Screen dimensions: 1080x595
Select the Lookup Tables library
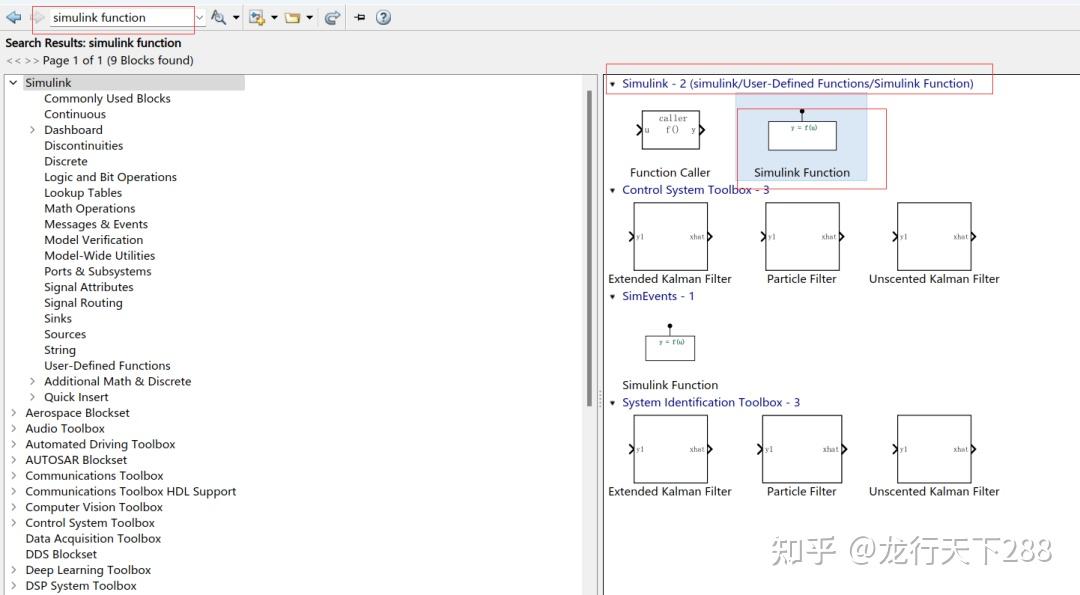click(83, 193)
